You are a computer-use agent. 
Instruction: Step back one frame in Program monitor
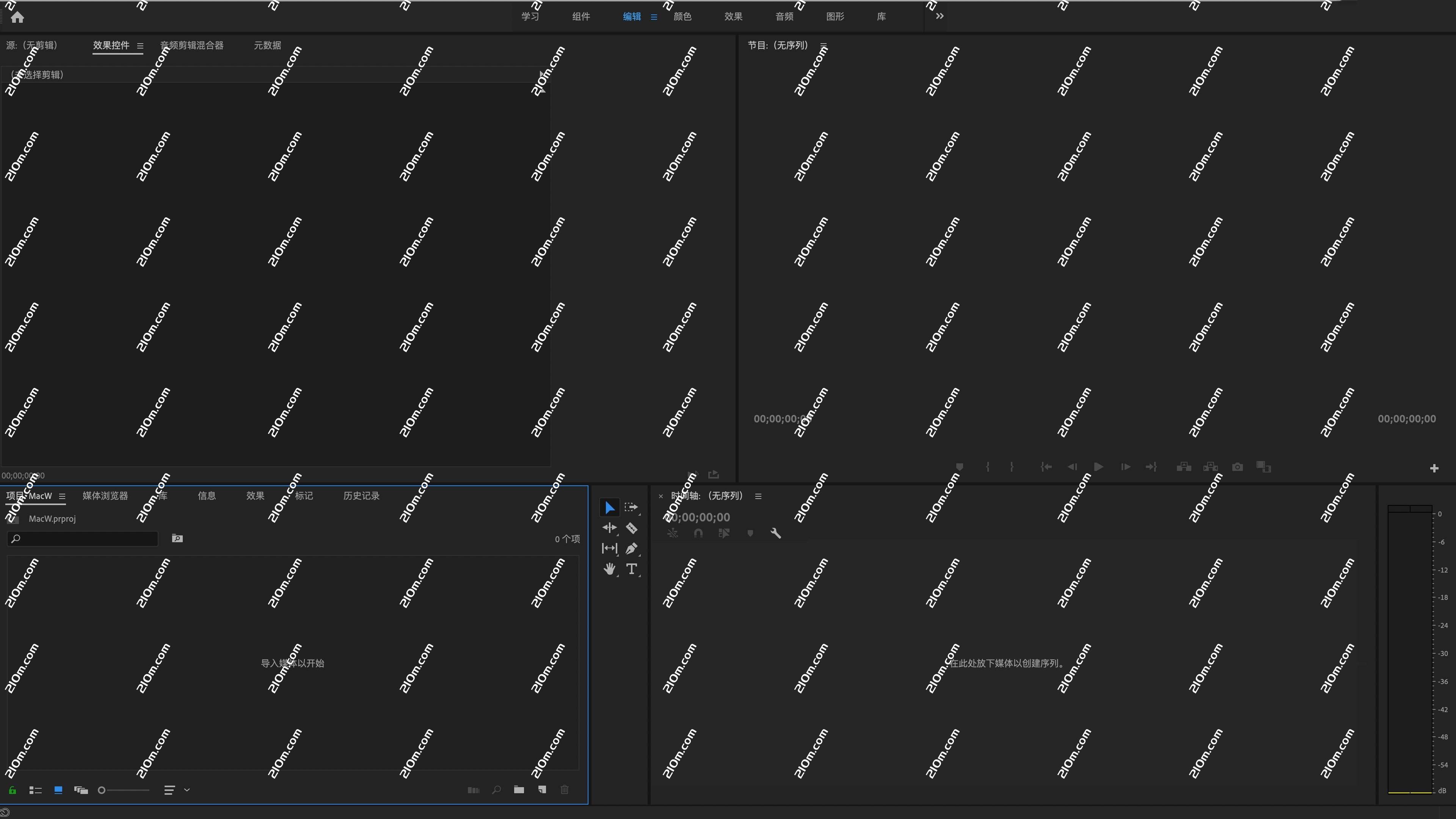tap(1072, 467)
